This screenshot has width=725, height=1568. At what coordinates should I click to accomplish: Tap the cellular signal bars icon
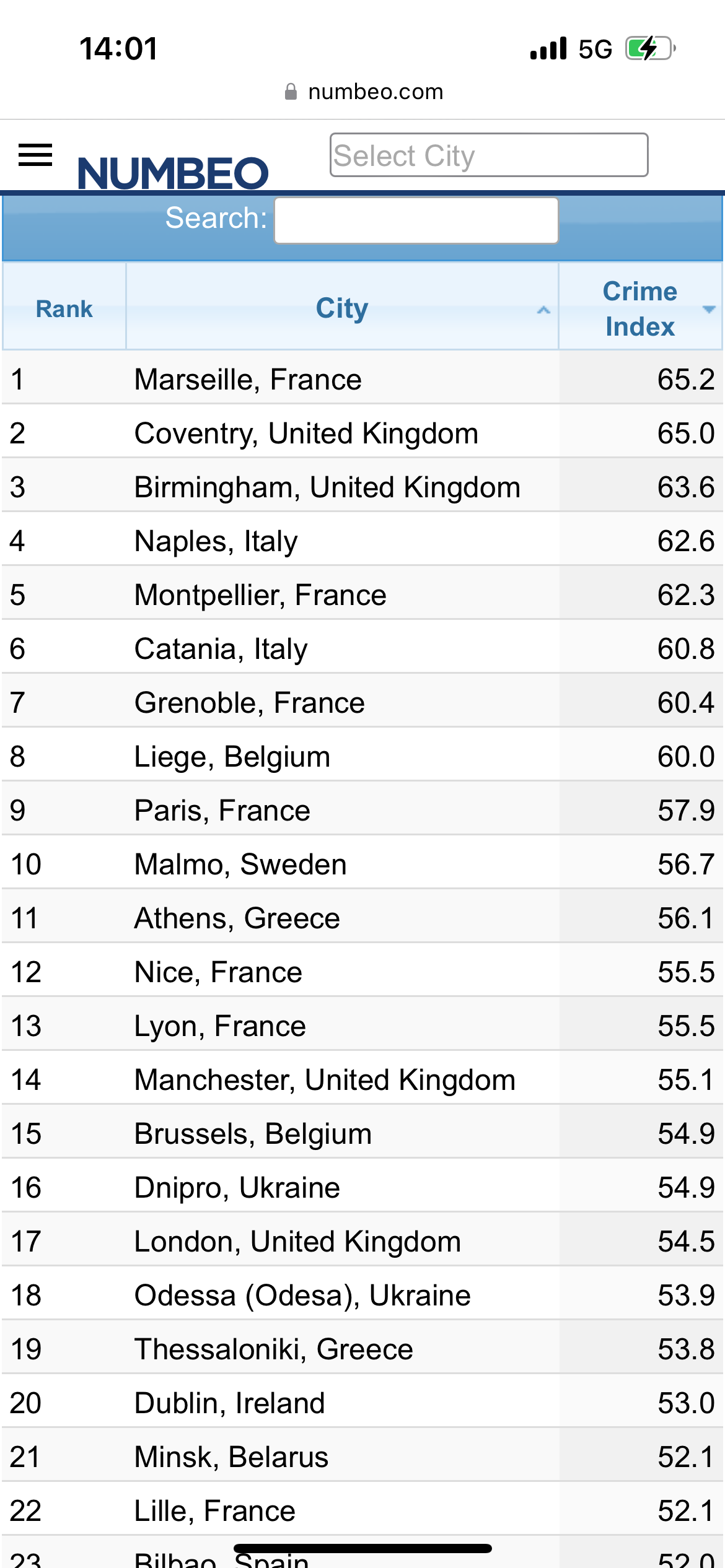point(548,48)
